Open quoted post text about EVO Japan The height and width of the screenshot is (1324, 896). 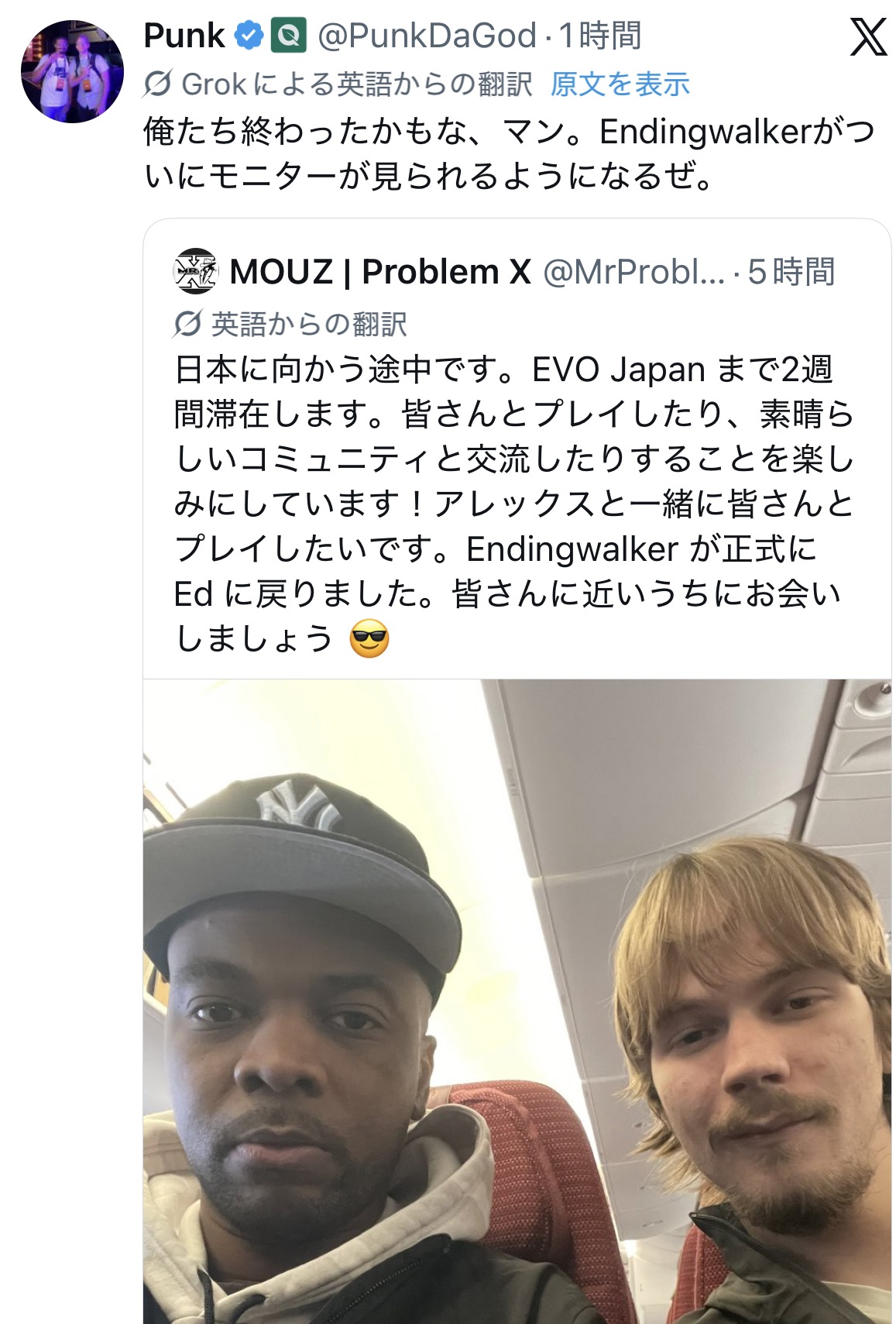click(x=514, y=504)
